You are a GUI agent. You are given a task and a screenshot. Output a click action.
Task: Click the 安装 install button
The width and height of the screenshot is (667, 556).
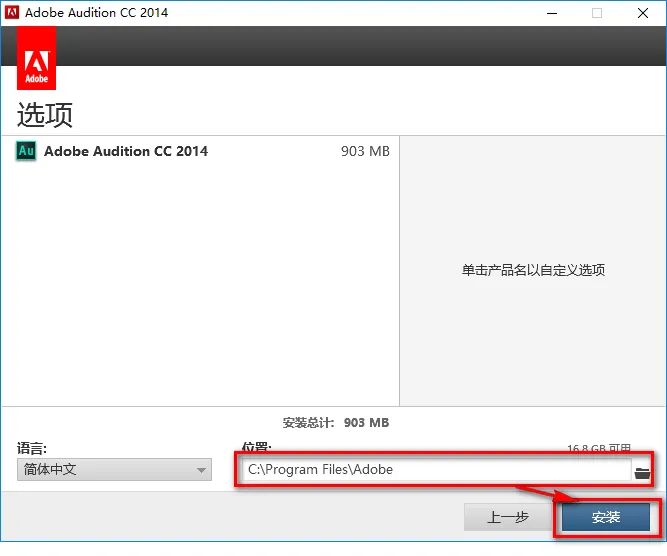click(606, 517)
